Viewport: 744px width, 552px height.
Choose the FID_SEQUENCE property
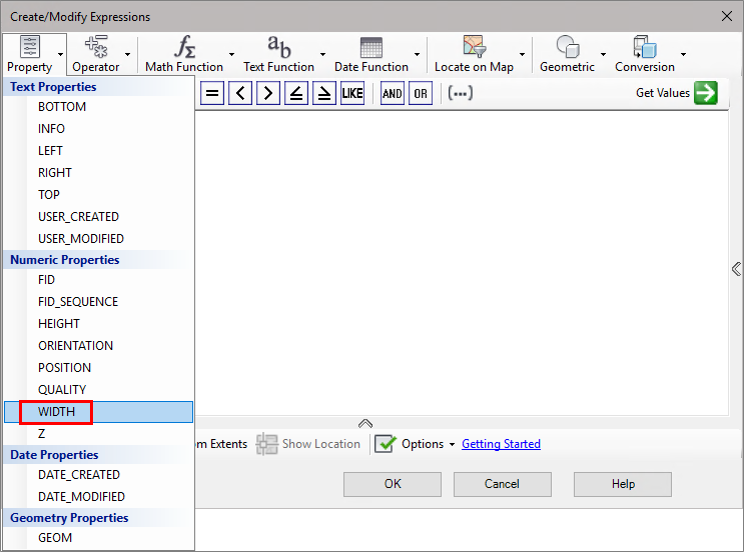(98, 301)
